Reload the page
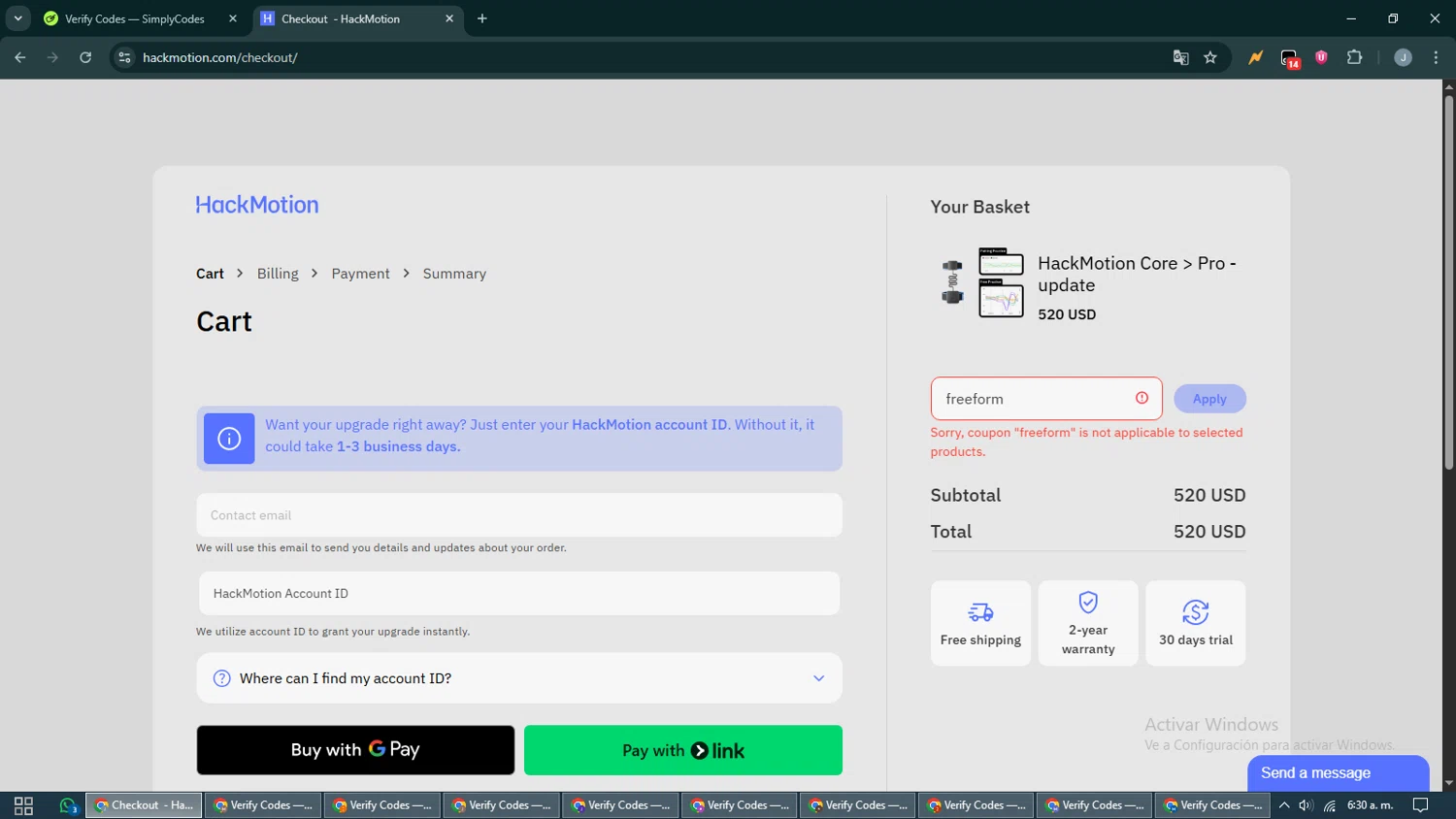The image size is (1456, 819). [x=85, y=57]
